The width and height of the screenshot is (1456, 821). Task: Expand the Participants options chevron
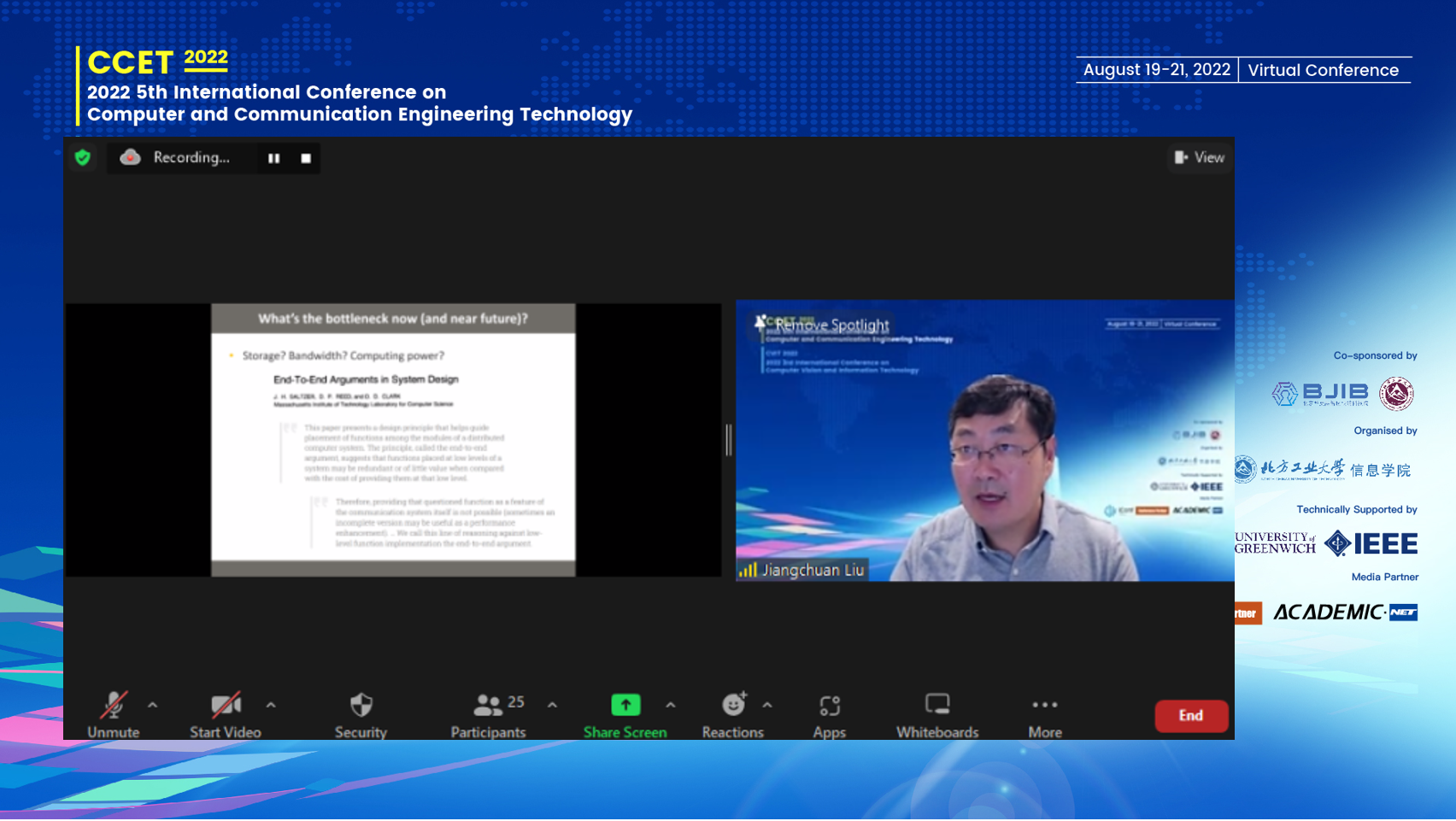pos(553,706)
